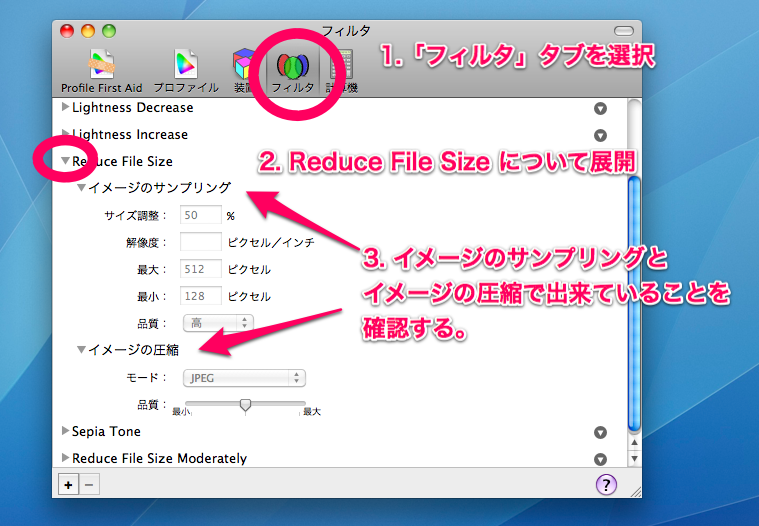Open action menu for Lightness Increase
This screenshot has height=526, width=759.
[x=600, y=135]
